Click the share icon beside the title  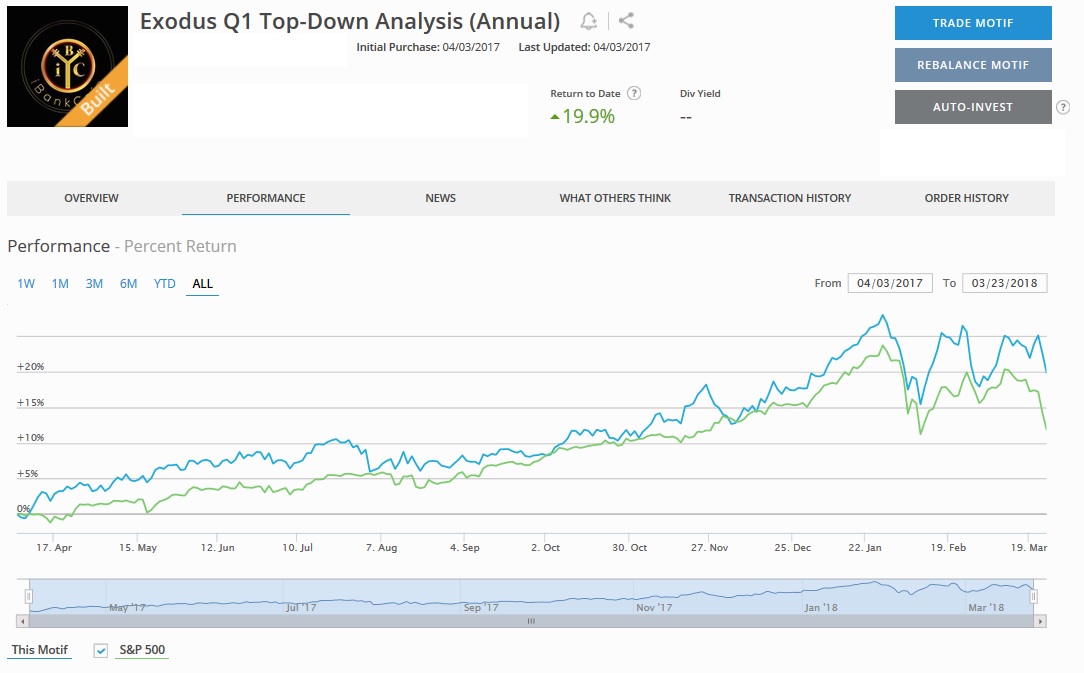(x=626, y=21)
